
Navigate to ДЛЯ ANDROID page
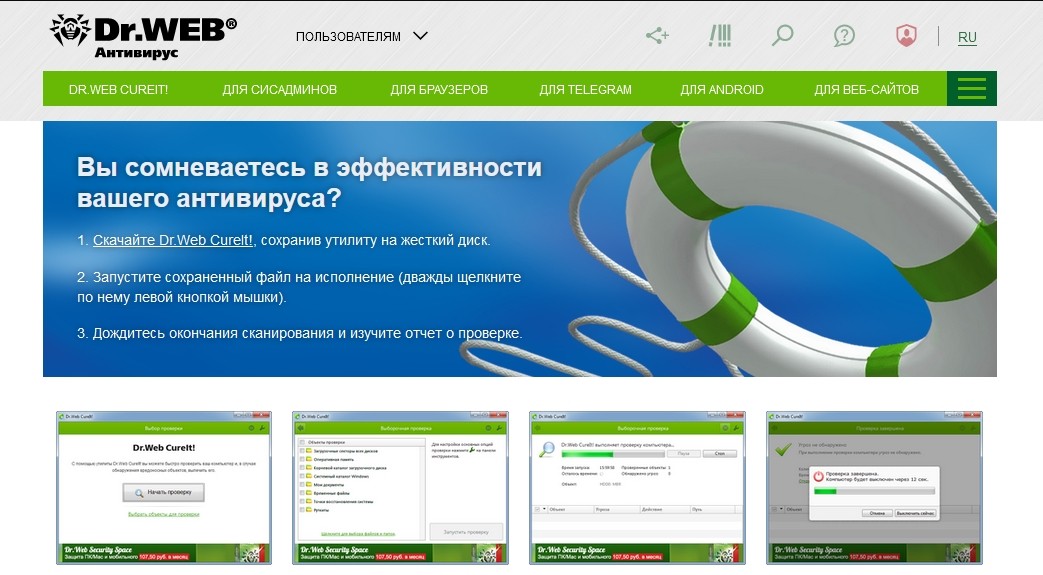(721, 90)
